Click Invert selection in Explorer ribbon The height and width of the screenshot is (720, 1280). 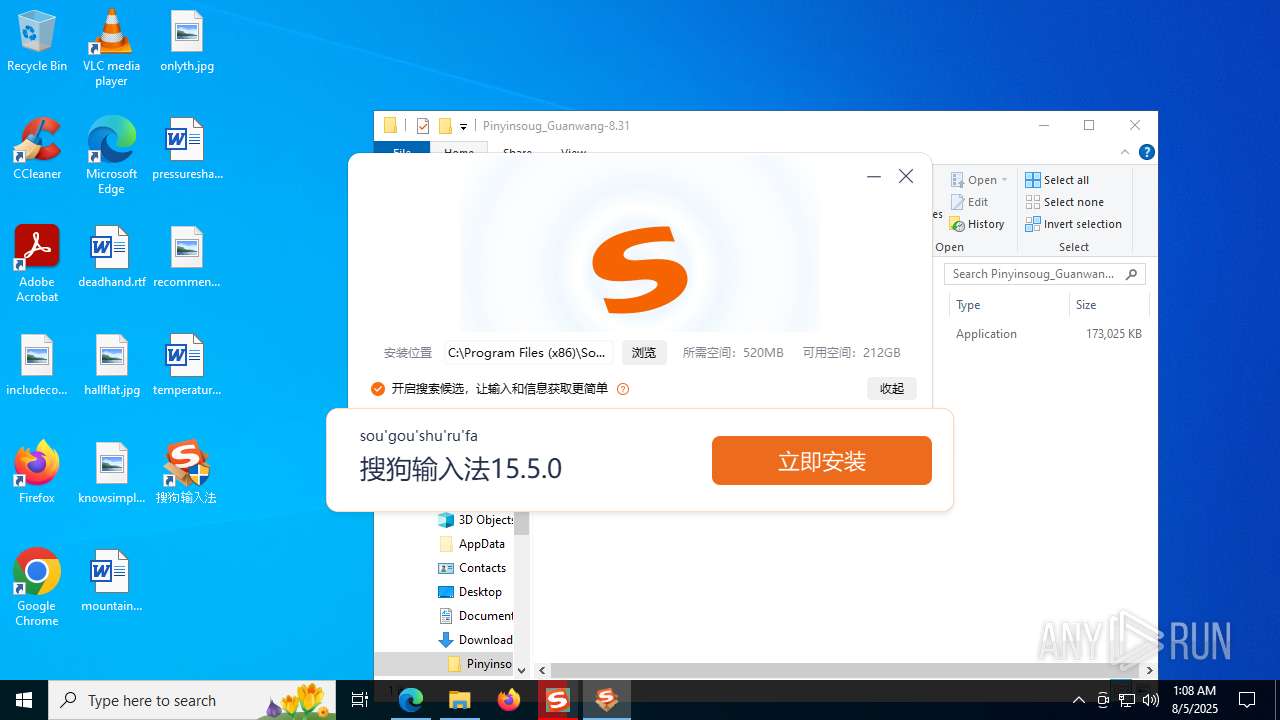1073,224
